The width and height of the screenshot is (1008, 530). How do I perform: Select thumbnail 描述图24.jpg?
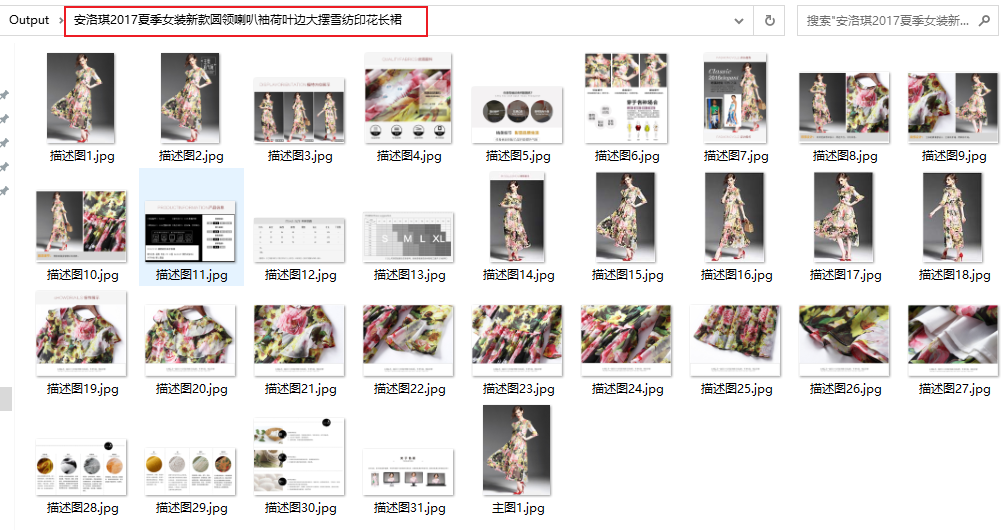pos(626,341)
